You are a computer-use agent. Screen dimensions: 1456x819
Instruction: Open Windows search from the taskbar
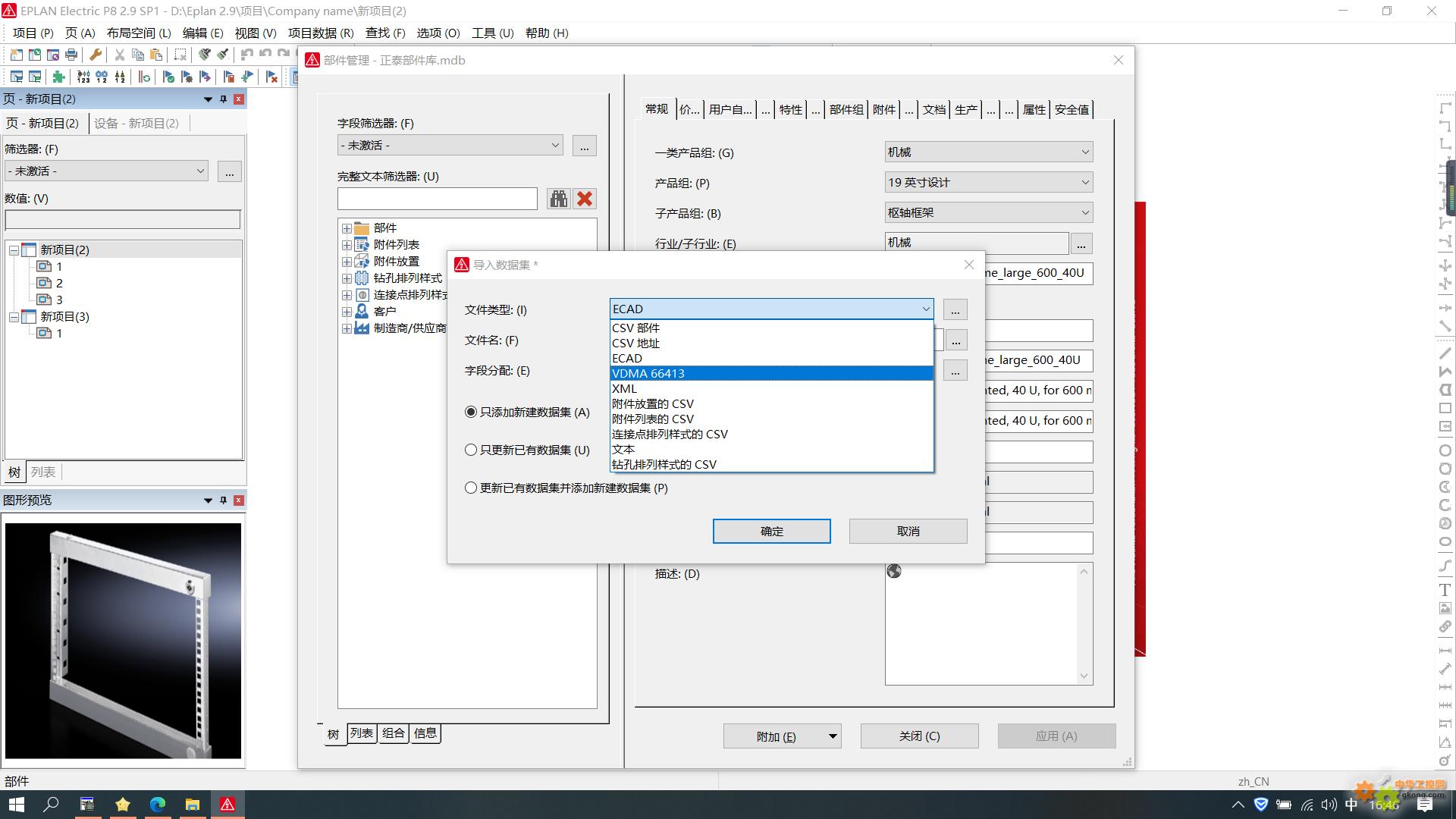click(51, 805)
